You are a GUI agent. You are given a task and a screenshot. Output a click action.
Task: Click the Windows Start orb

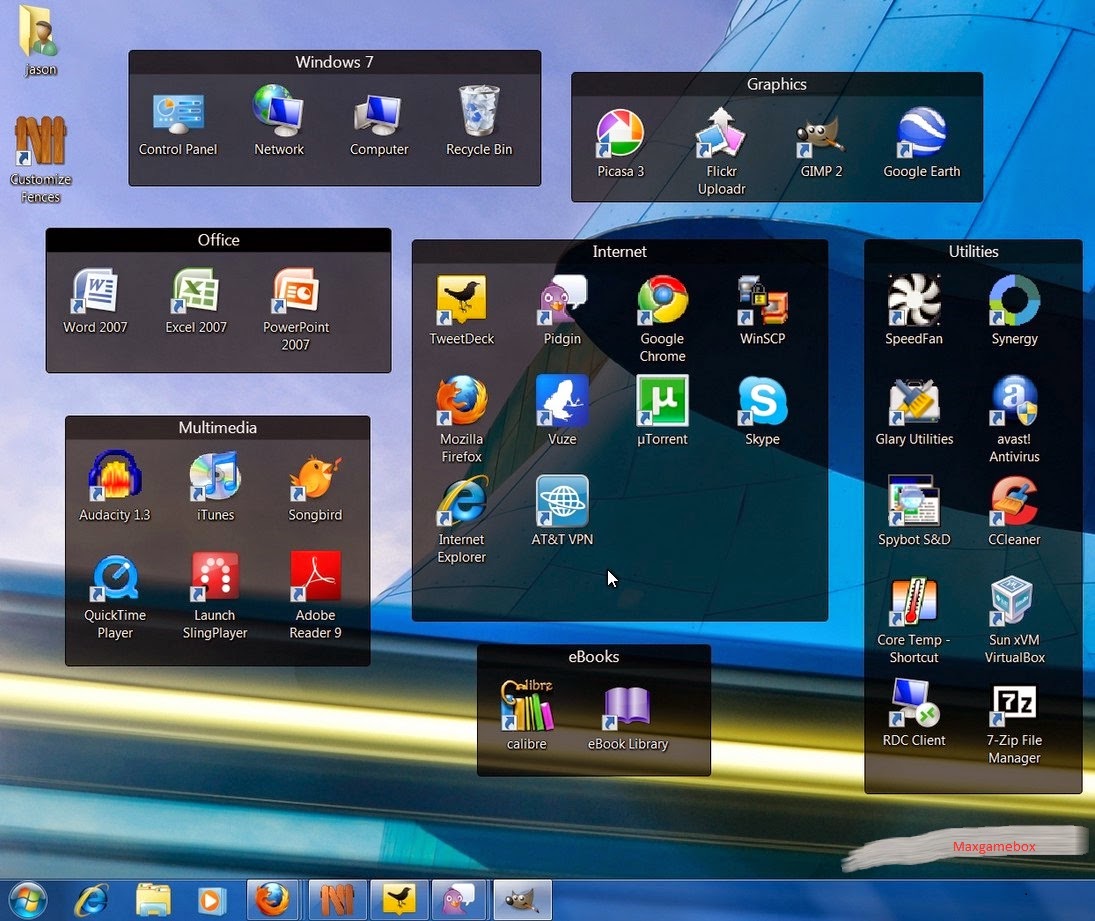28,901
